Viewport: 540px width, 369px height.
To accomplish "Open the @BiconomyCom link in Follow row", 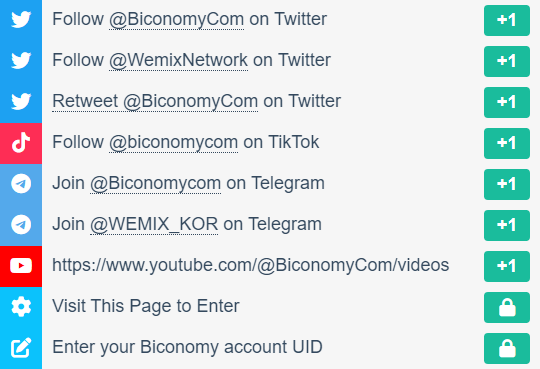I will tap(176, 19).
